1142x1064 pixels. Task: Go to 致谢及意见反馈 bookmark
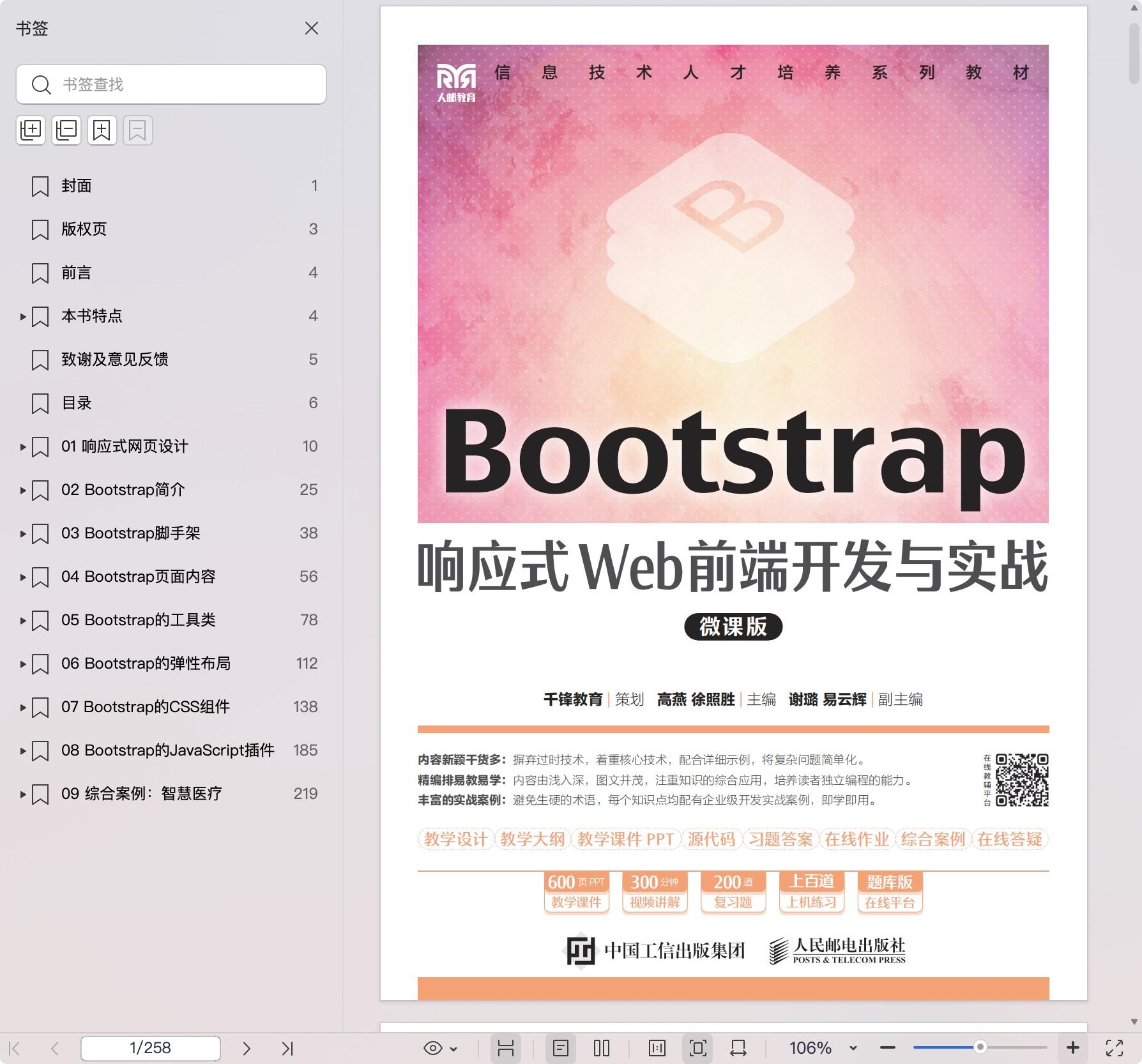point(115,360)
